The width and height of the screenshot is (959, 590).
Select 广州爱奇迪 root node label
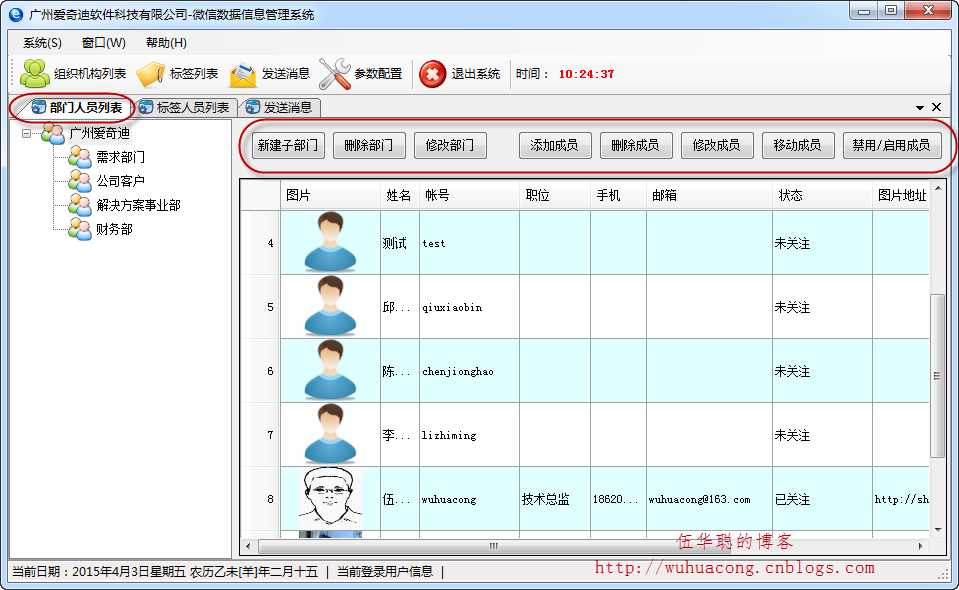pos(99,133)
